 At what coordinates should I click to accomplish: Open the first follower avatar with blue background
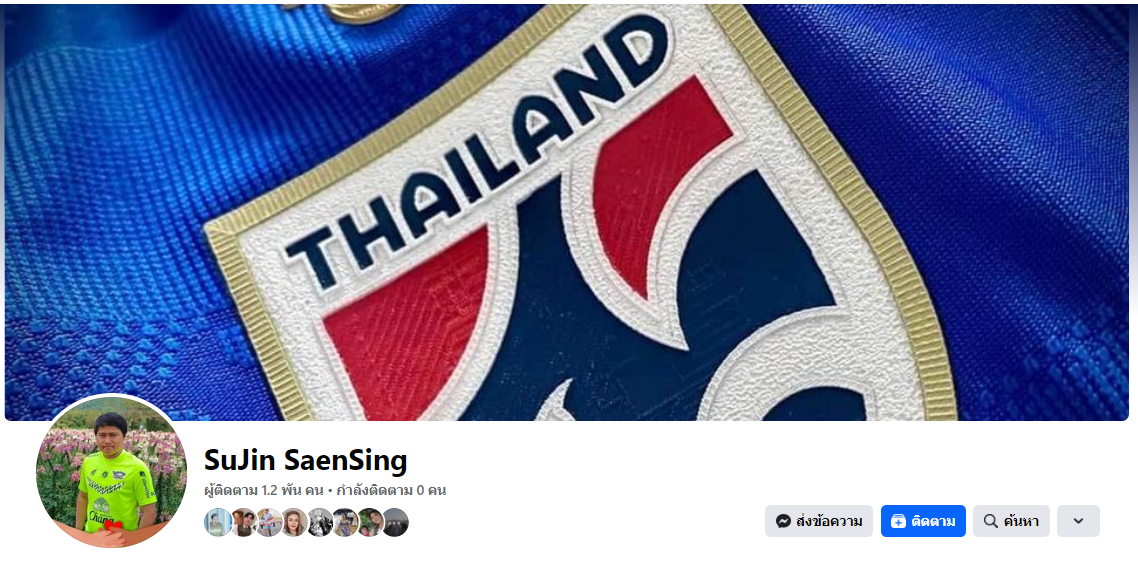pos(218,522)
